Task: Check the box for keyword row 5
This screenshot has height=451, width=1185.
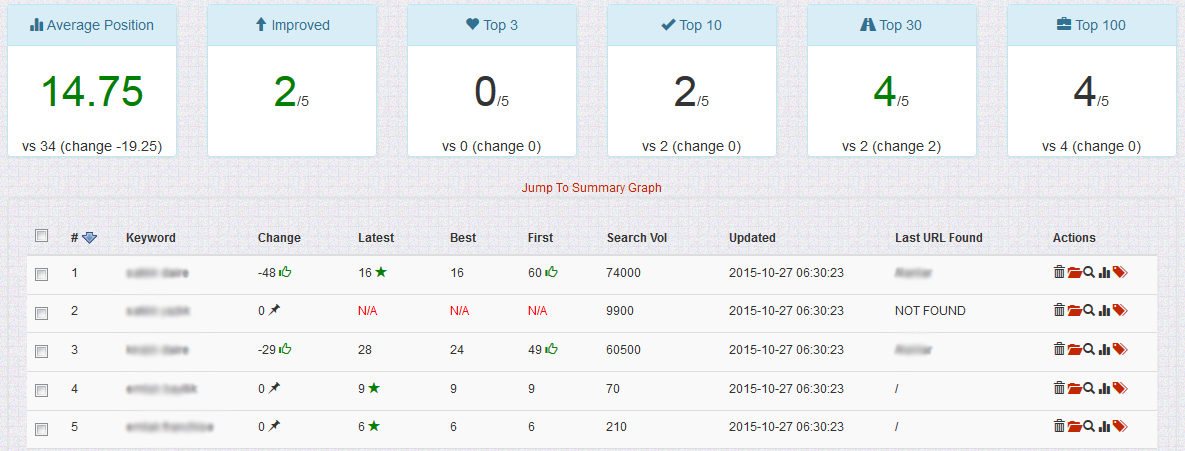Action: 42,429
